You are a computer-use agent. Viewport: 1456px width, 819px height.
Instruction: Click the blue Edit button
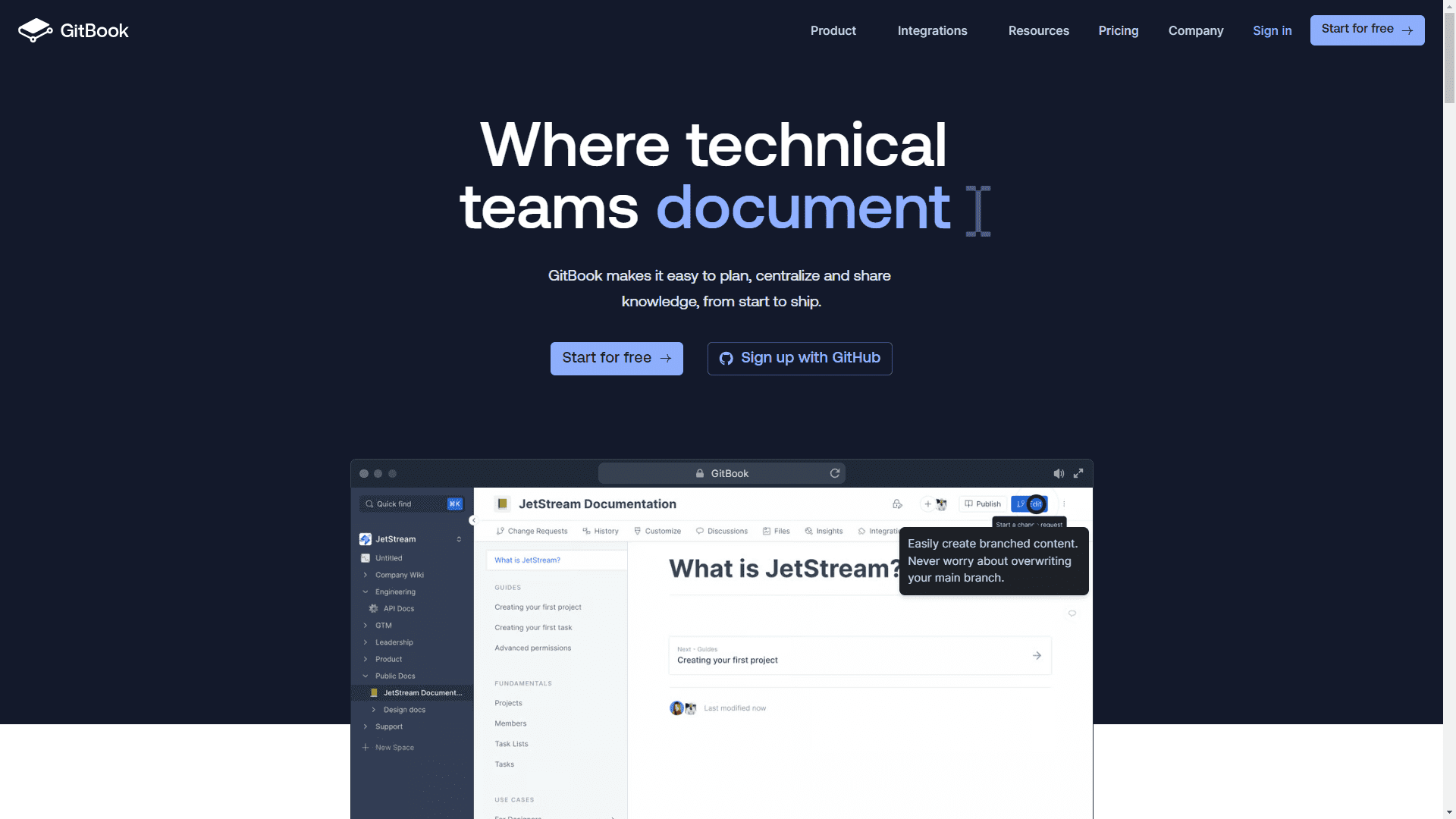click(1029, 504)
